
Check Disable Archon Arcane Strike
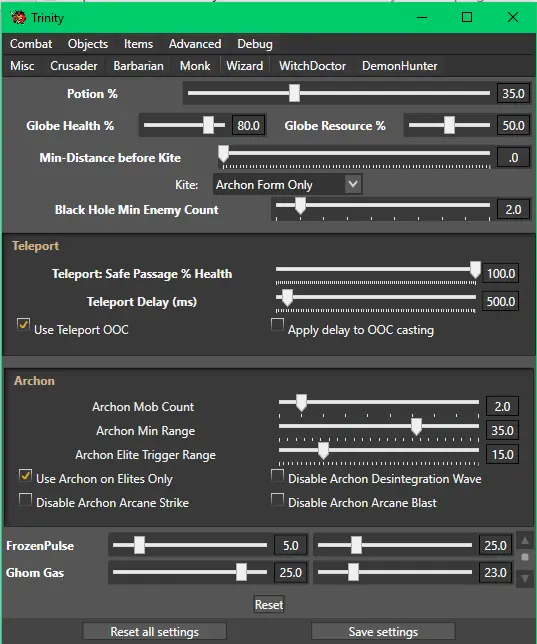[25, 500]
